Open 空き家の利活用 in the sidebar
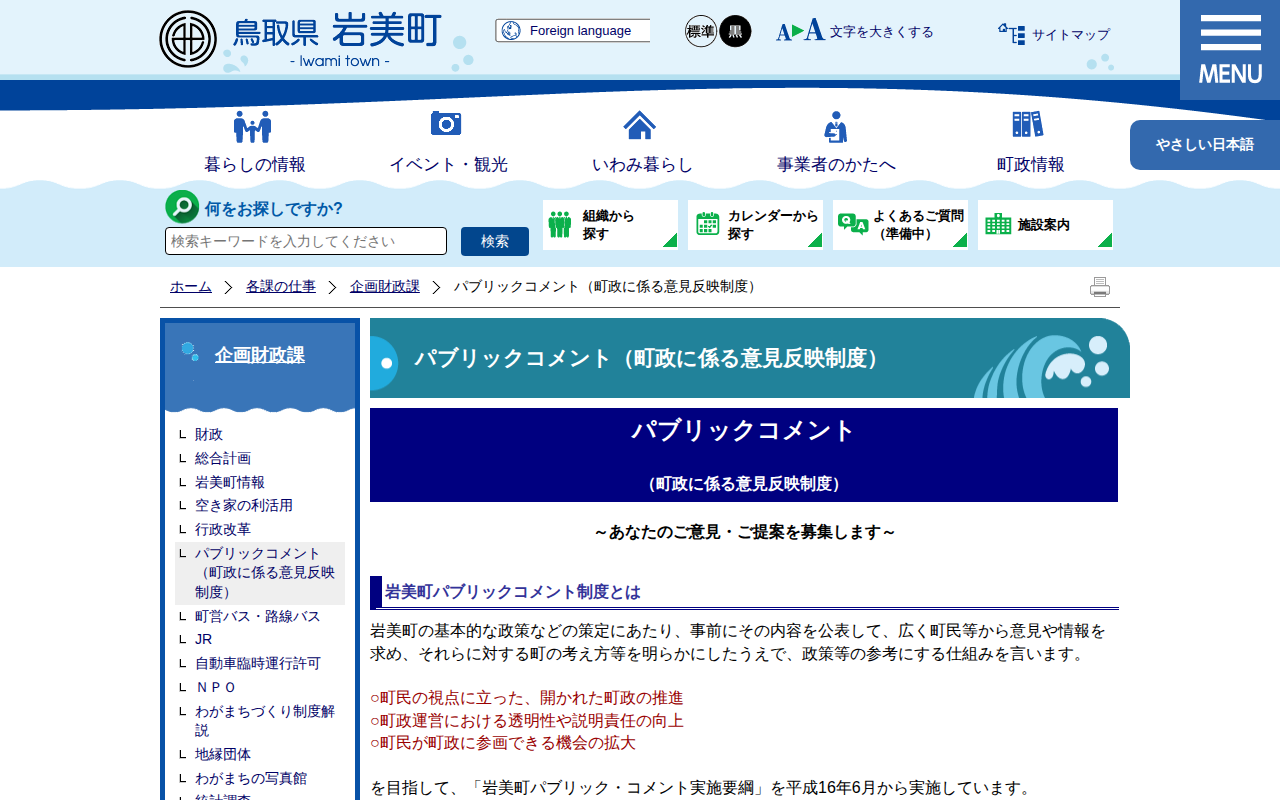 coord(244,505)
